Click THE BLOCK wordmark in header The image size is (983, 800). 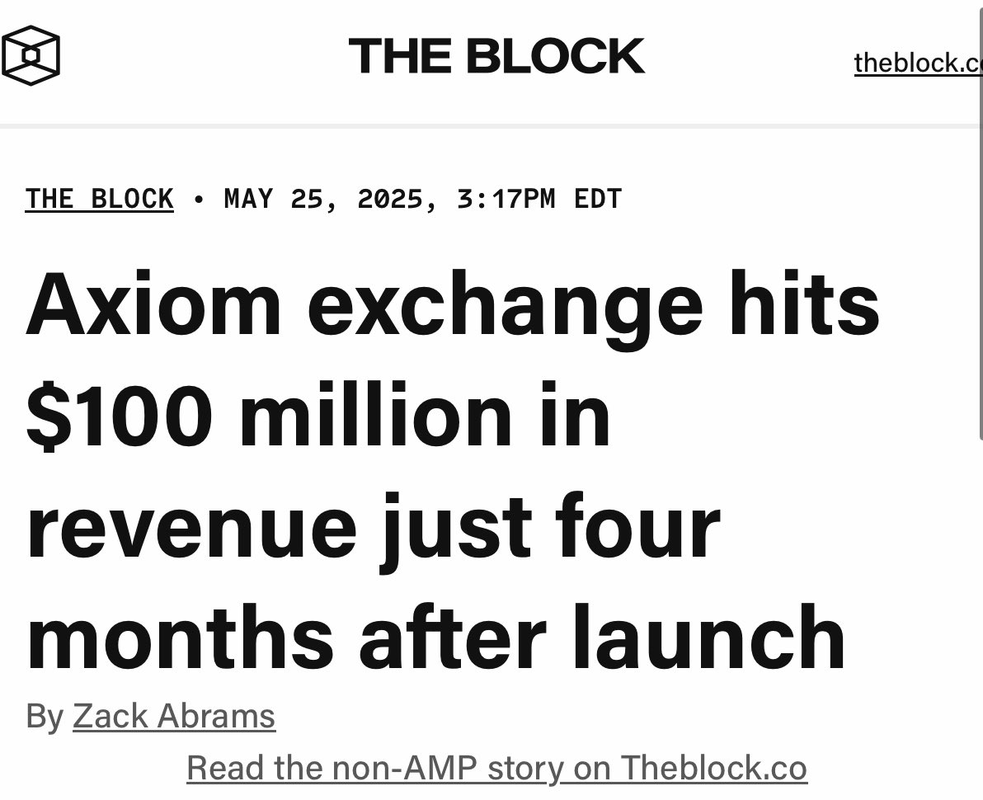497,56
